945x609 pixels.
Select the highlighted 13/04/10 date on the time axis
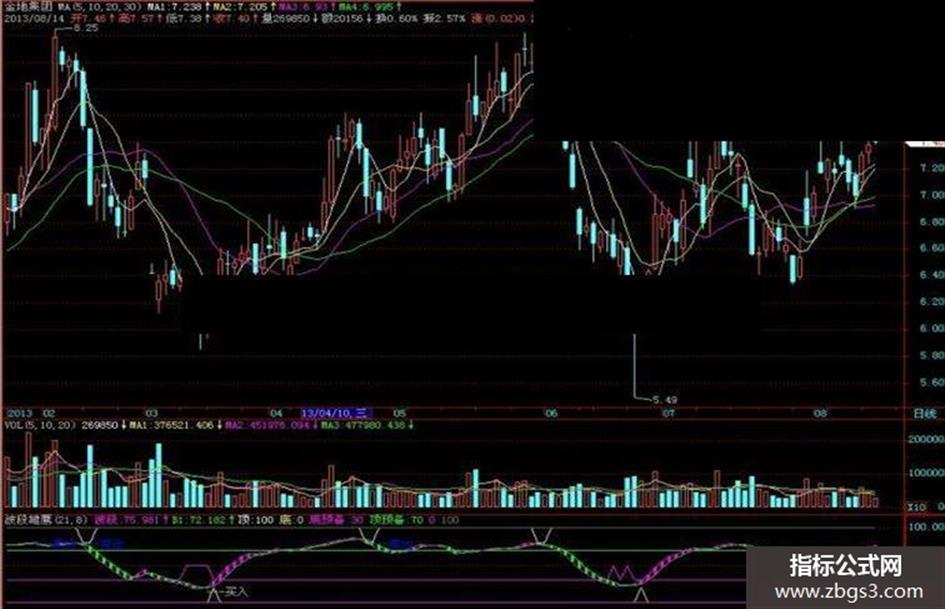pyautogui.click(x=336, y=413)
